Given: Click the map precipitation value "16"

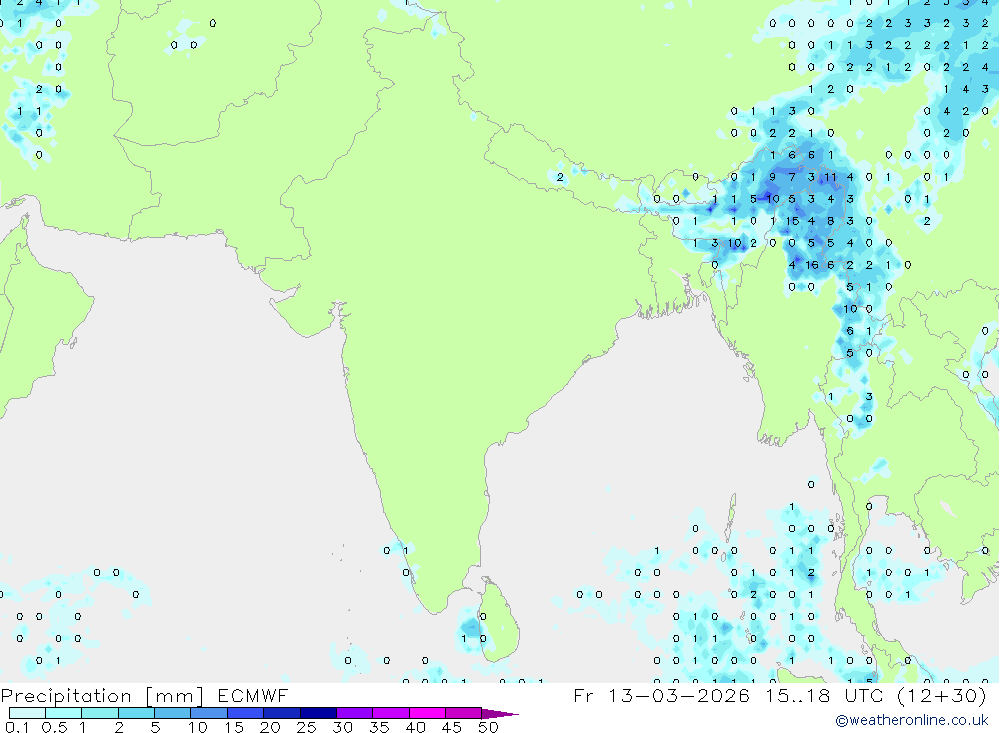Looking at the screenshot, I should pos(811,265).
